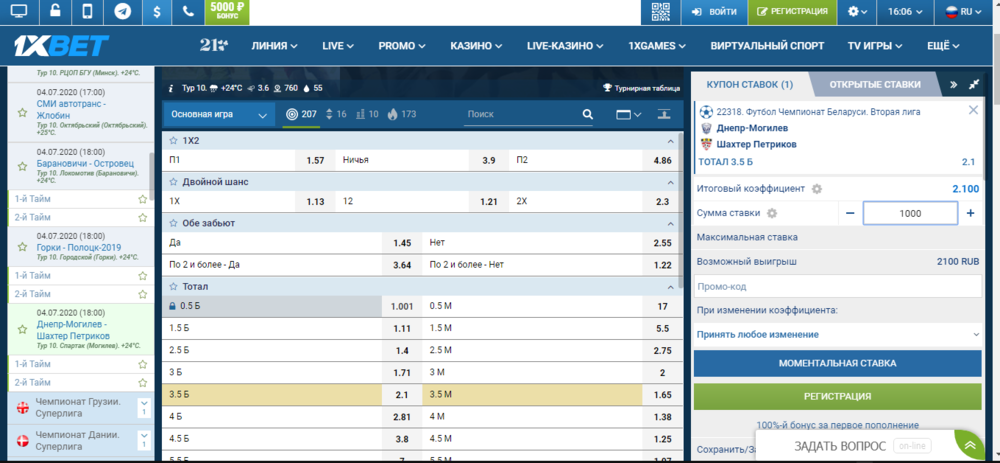Favorite Барановичи - Островец match star
This screenshot has height=463, width=1000.
click(22, 166)
